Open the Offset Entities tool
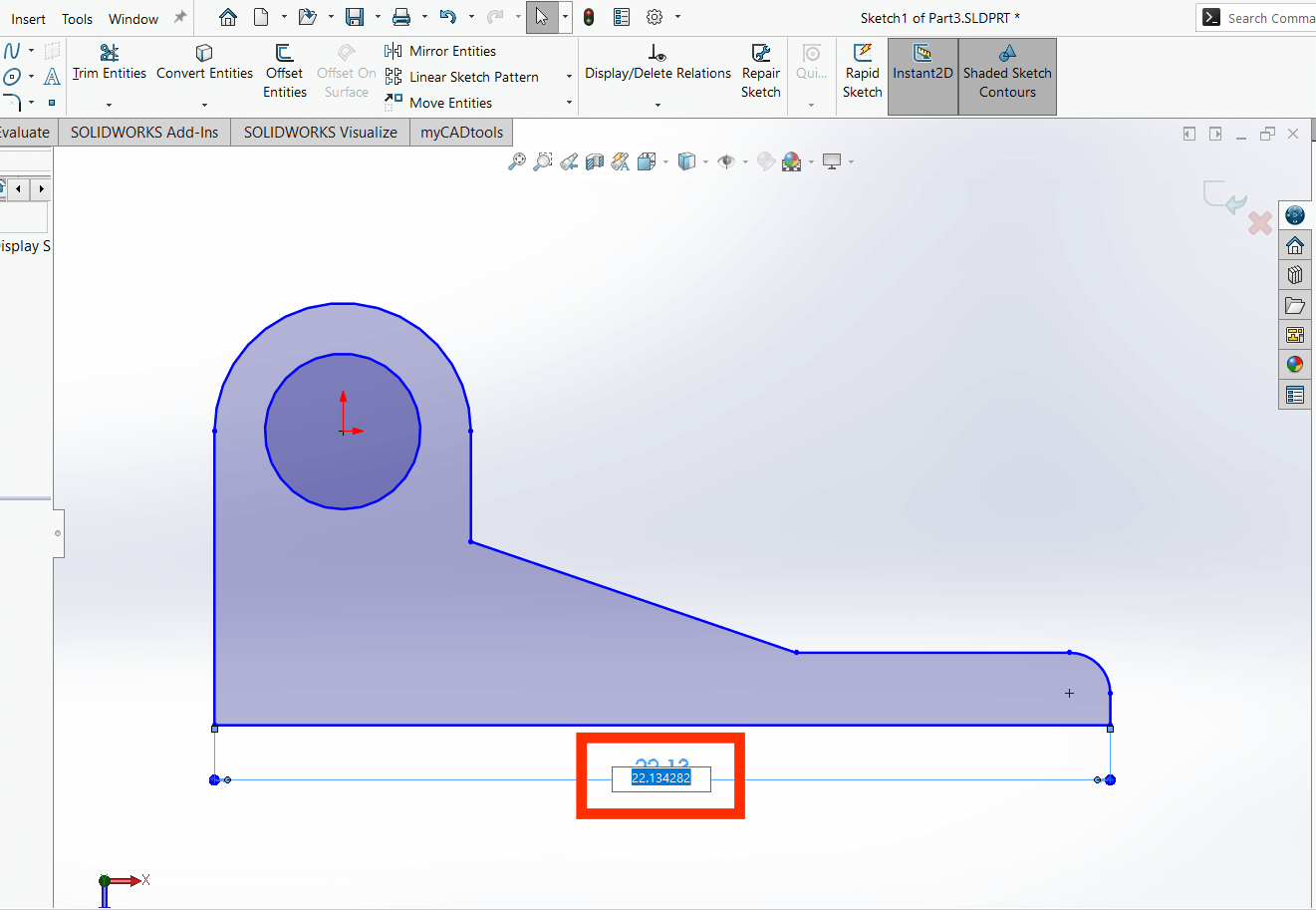Screen dimensions: 1316x910 [x=285, y=70]
